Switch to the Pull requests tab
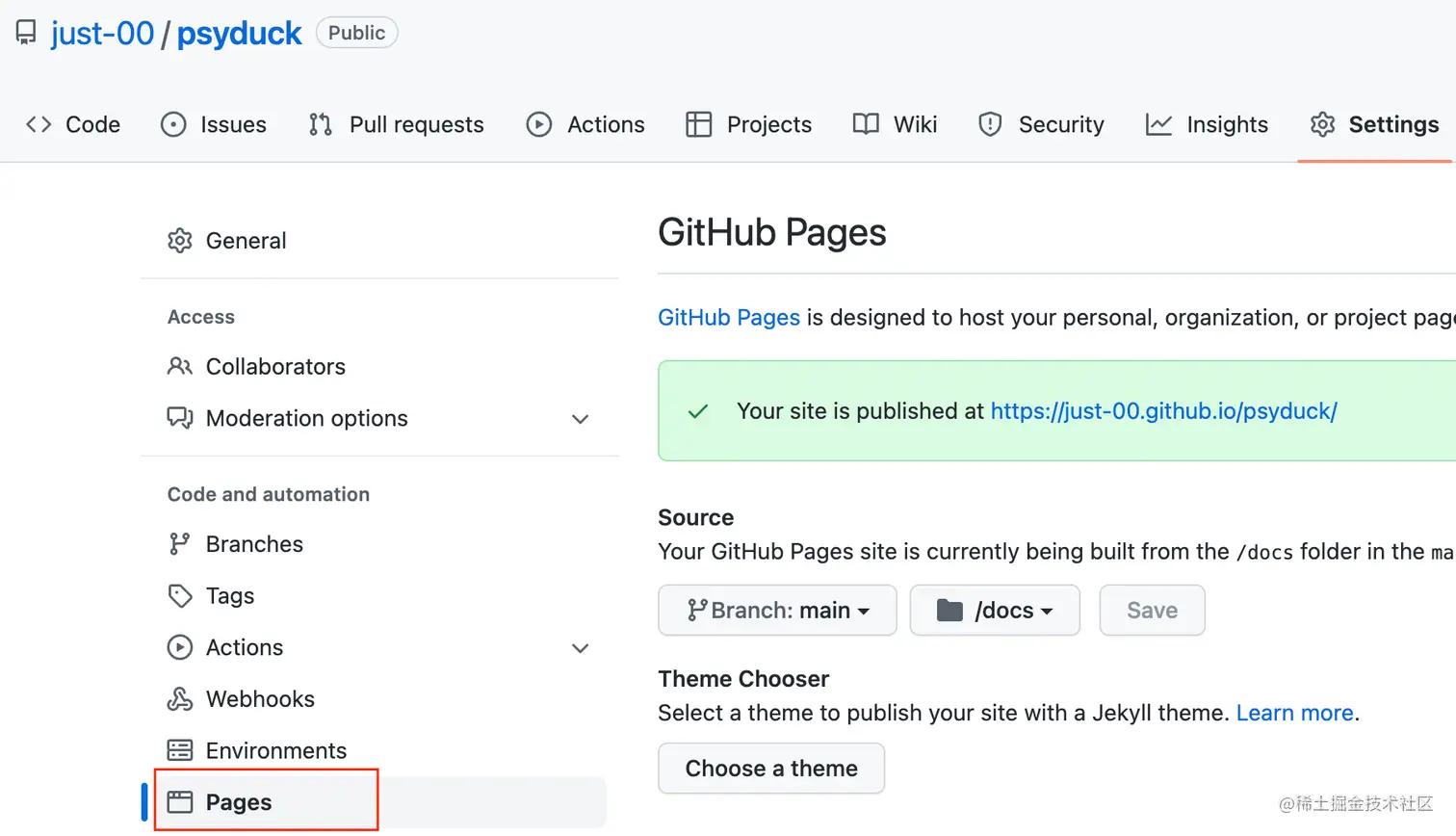 (397, 125)
